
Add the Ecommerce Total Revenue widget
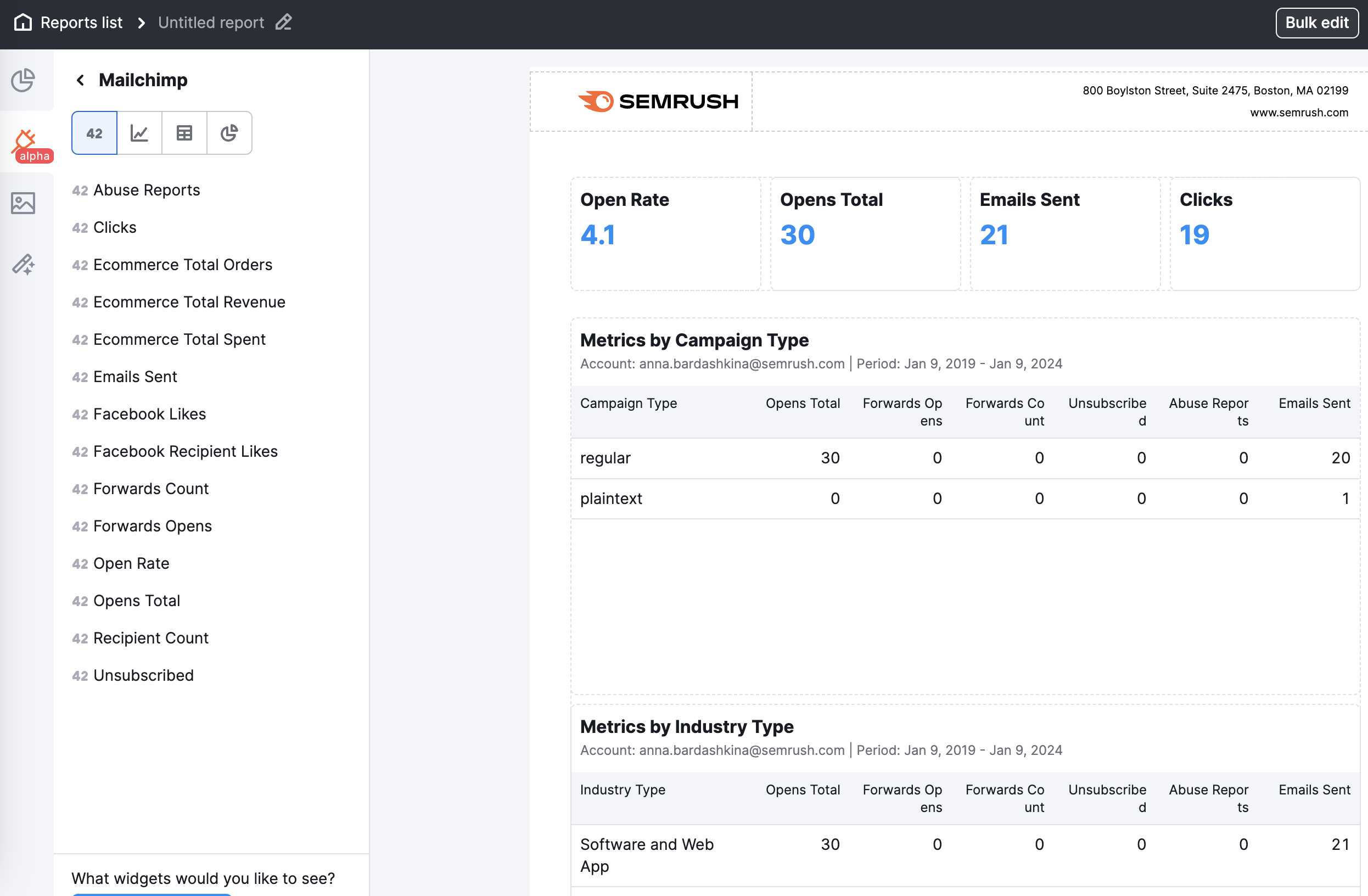click(179, 303)
